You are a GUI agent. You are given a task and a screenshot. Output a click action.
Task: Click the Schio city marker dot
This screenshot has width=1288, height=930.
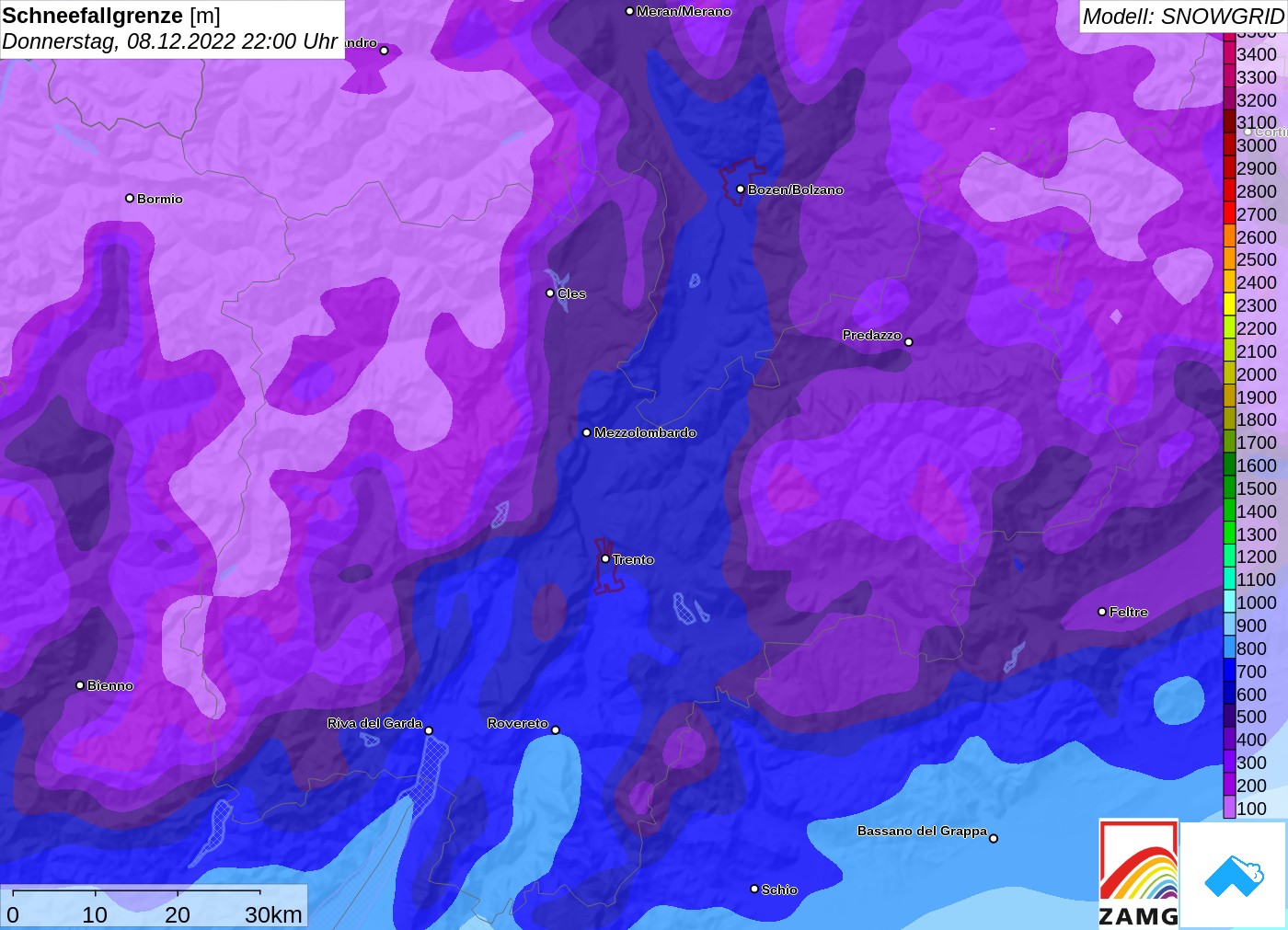click(x=754, y=889)
